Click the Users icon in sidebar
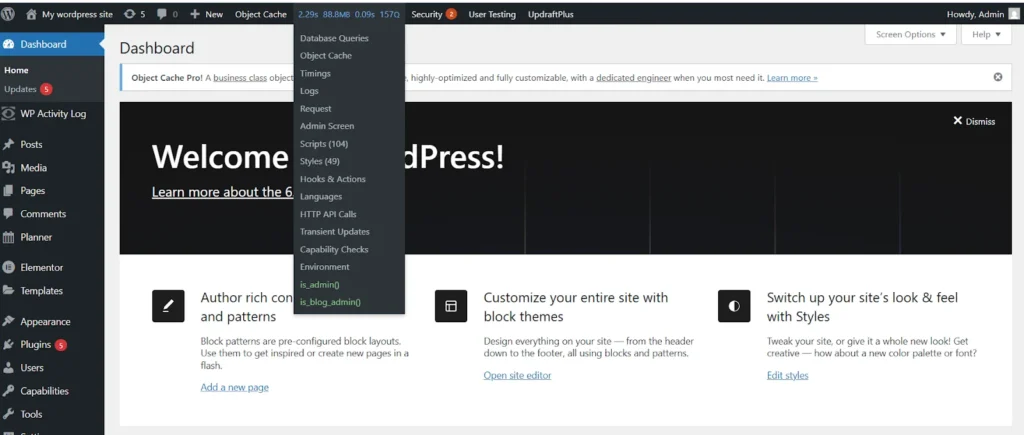The image size is (1024, 435). click(x=9, y=368)
